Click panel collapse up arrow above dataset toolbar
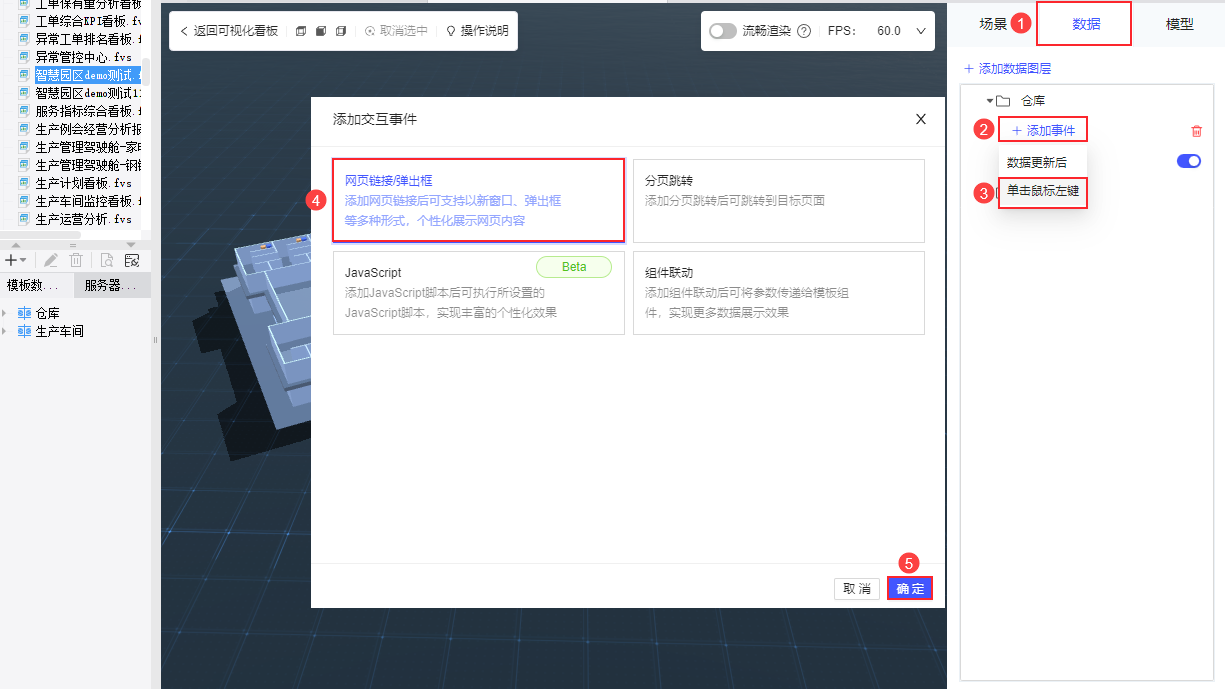Screen dimensions: 1225x689 (15, 244)
